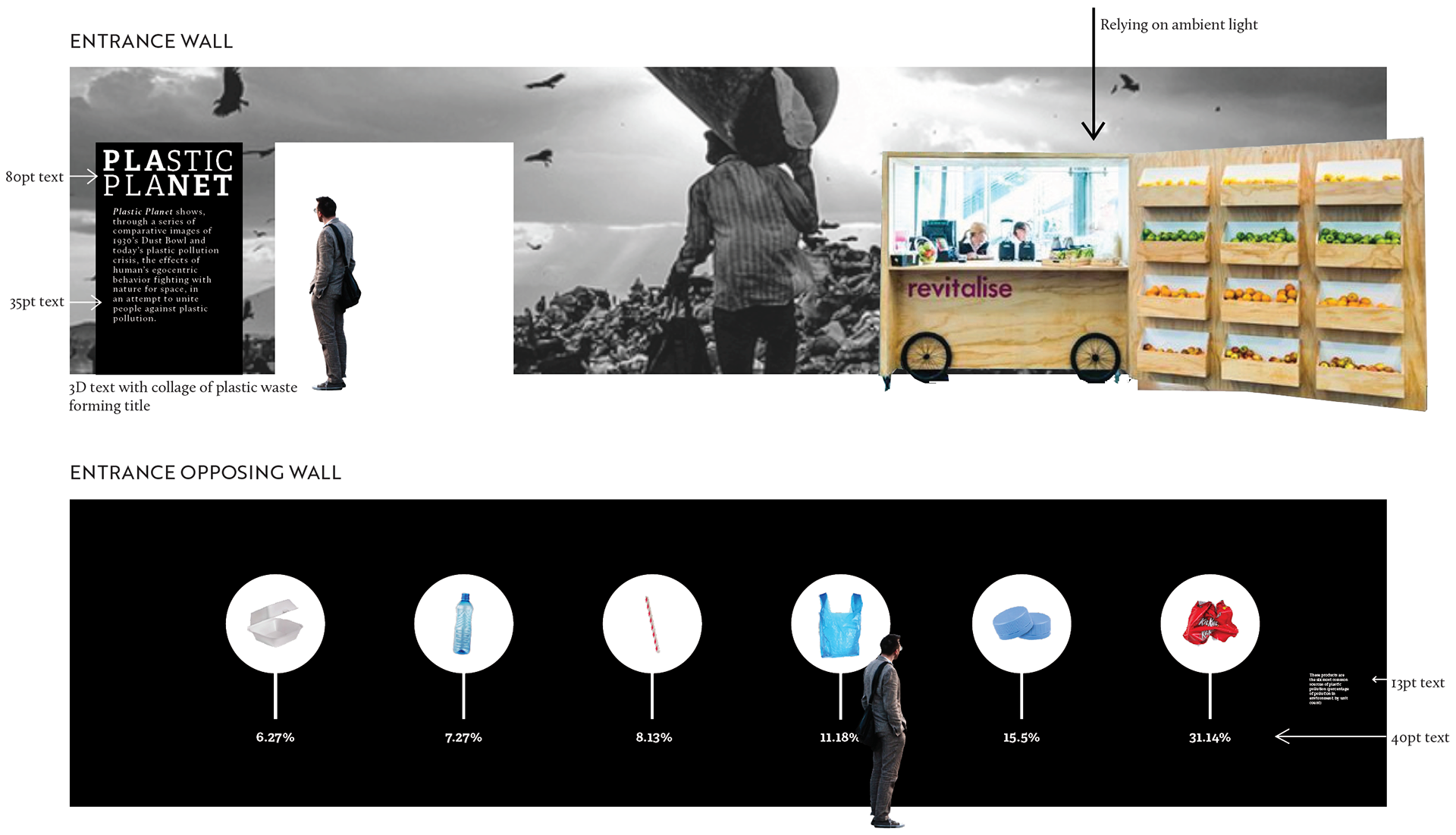
Task: Select the plastic water bottle icon
Action: [463, 623]
